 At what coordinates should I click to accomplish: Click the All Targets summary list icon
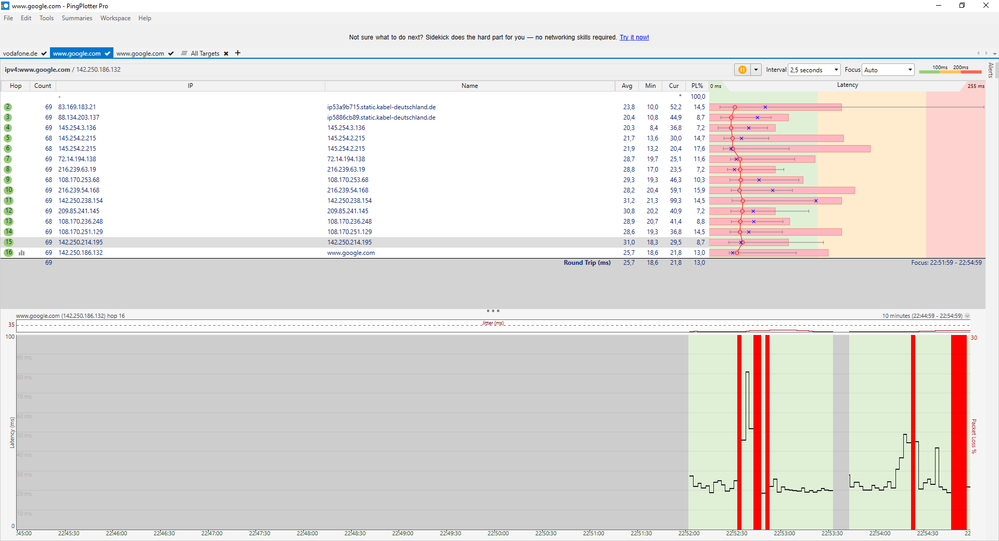[x=184, y=54]
